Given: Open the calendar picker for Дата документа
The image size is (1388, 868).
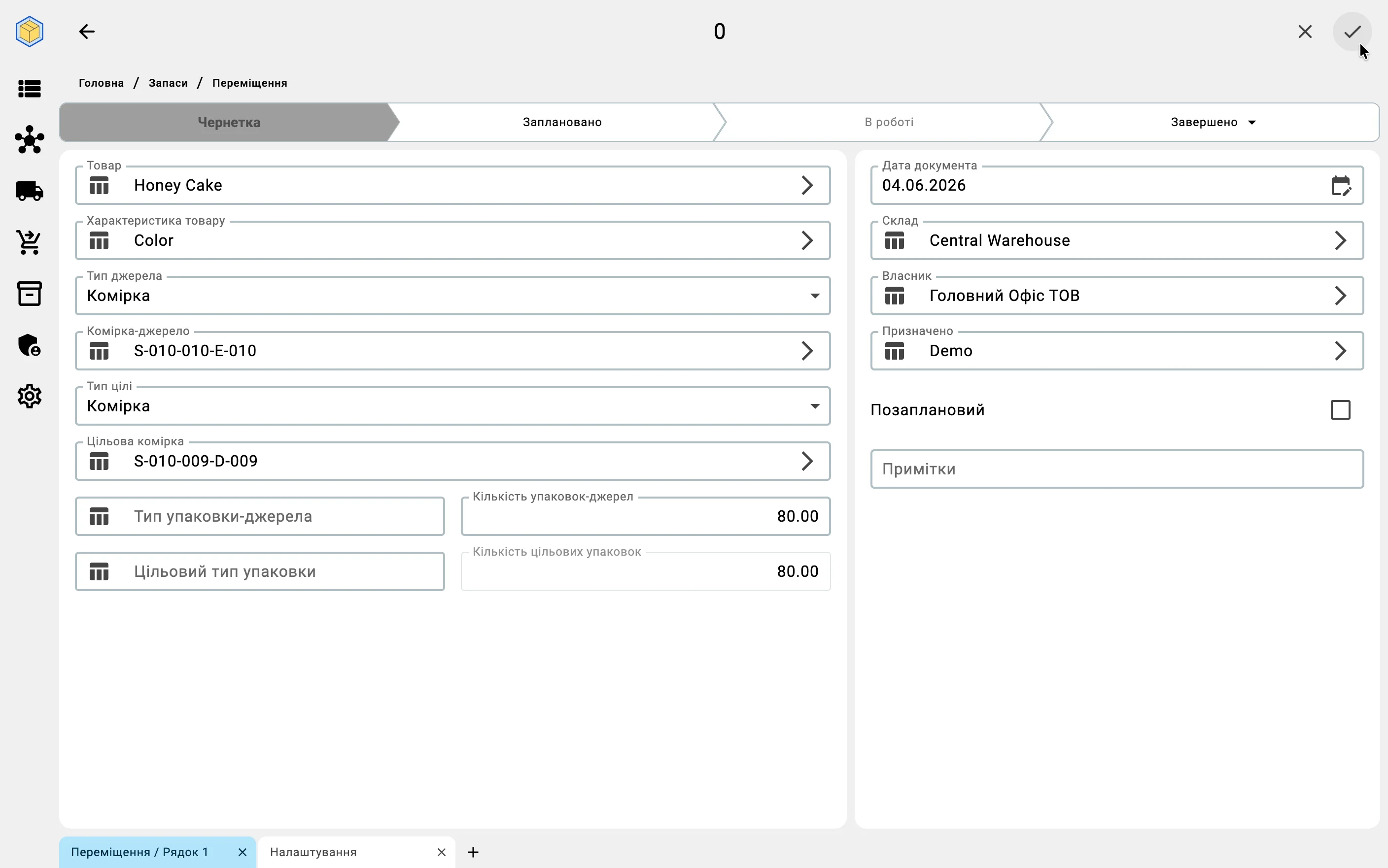Looking at the screenshot, I should (x=1341, y=185).
